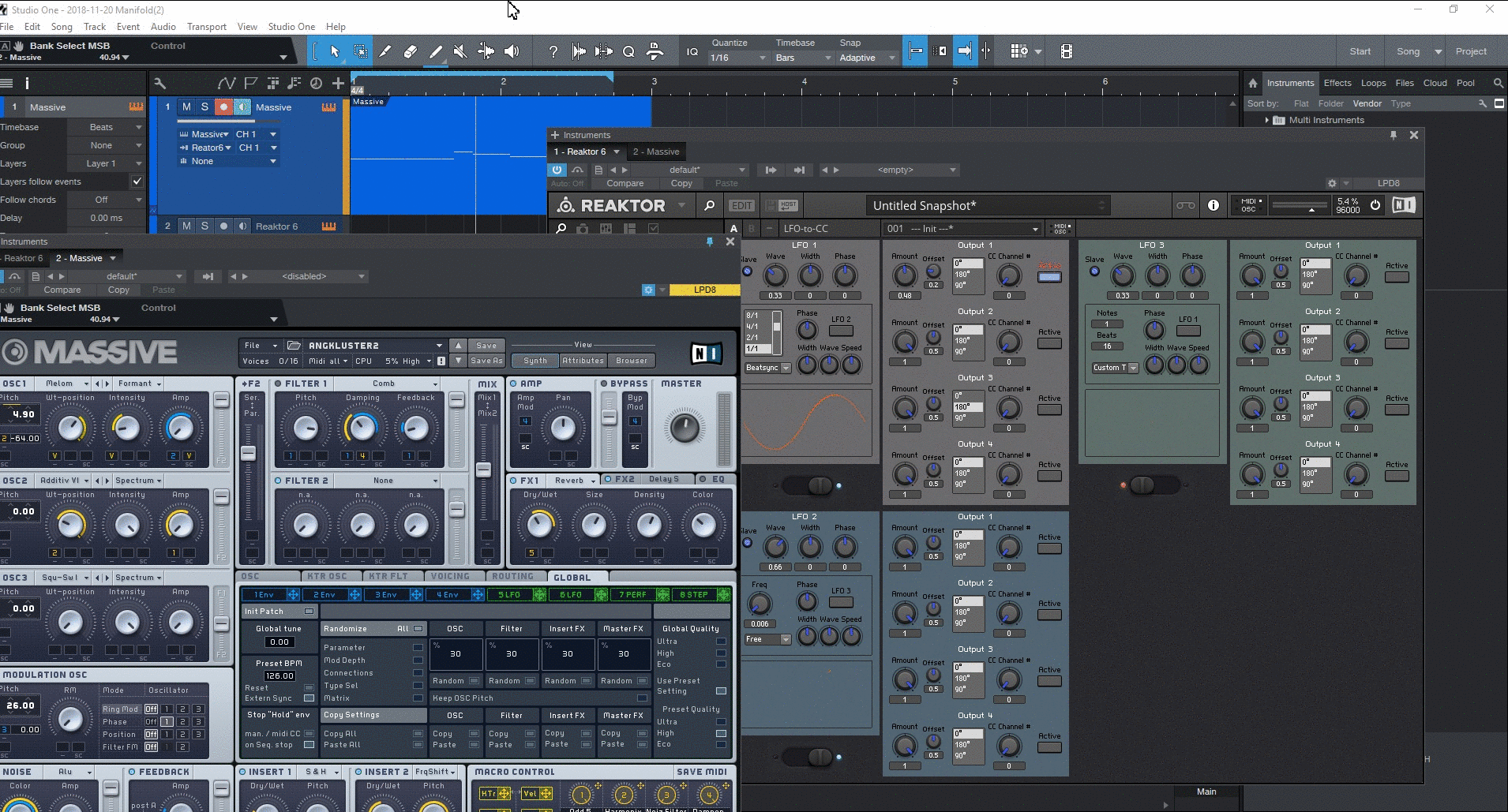Click the Reaktor EDIT button
The height and width of the screenshot is (812, 1508).
(x=741, y=205)
